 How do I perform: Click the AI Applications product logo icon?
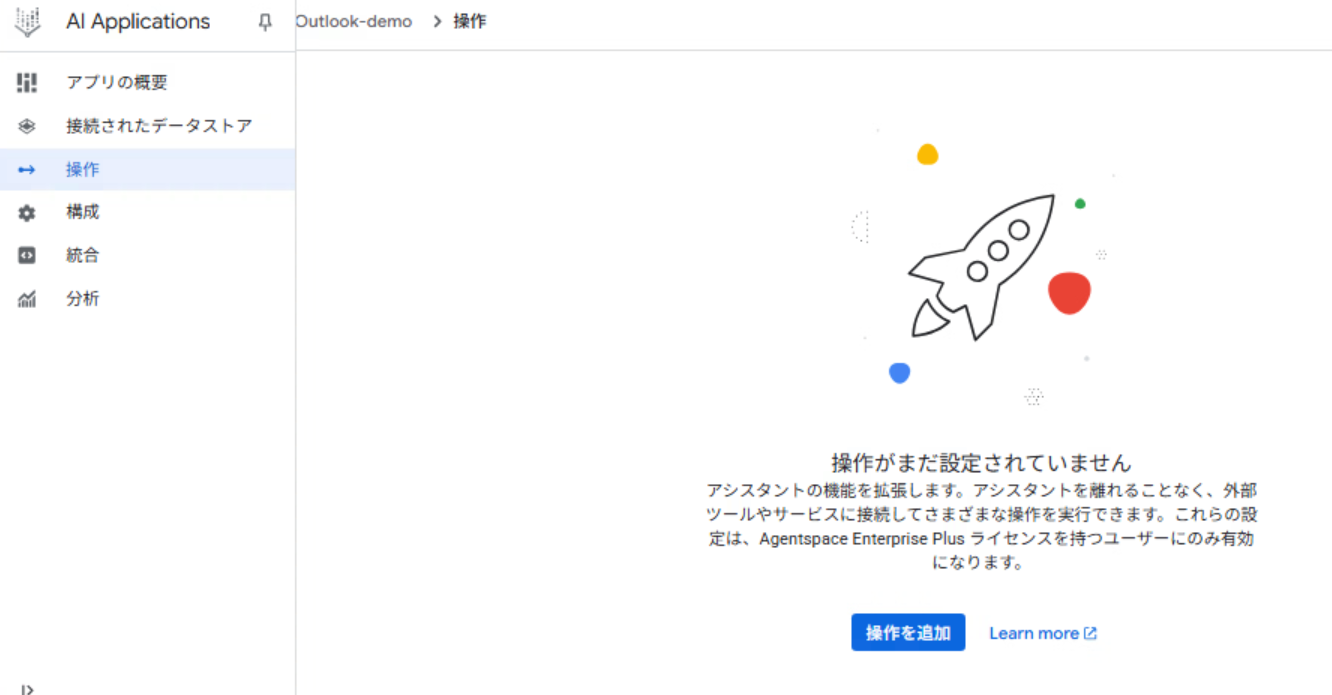[26, 21]
